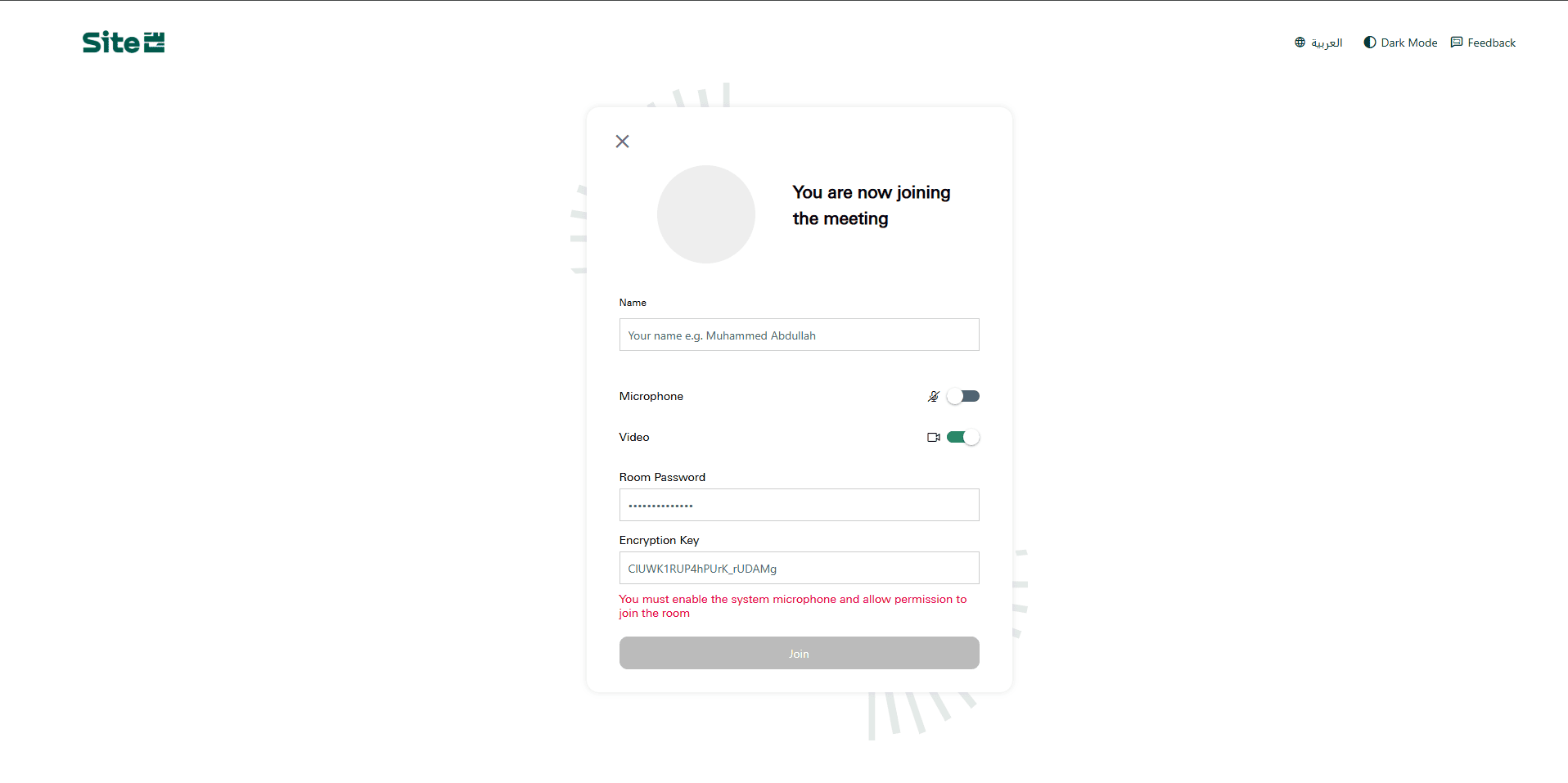Click the red microphone permission error message
This screenshot has width=1568, height=783.
click(x=792, y=606)
